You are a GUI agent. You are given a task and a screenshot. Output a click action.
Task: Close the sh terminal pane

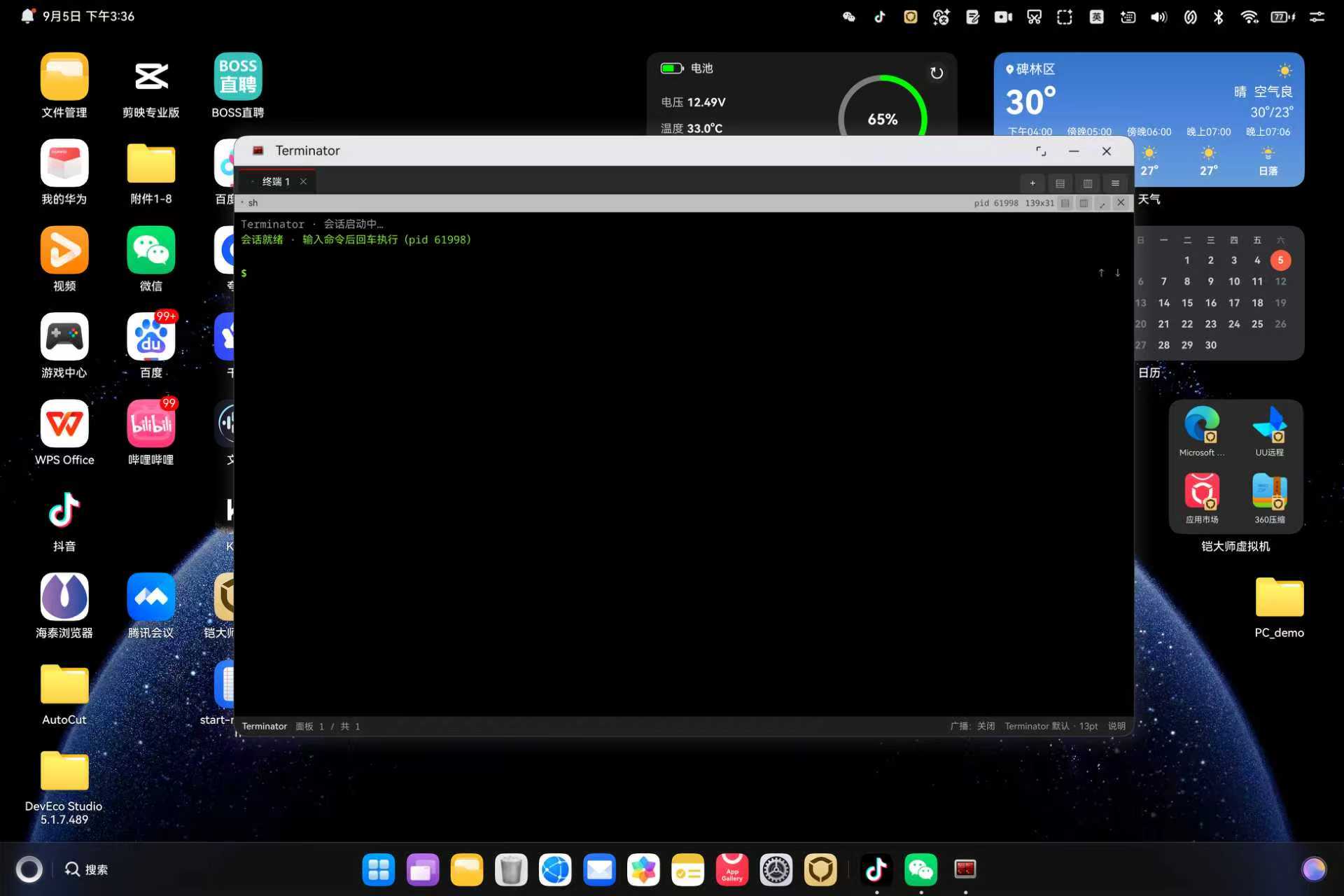tap(1121, 203)
